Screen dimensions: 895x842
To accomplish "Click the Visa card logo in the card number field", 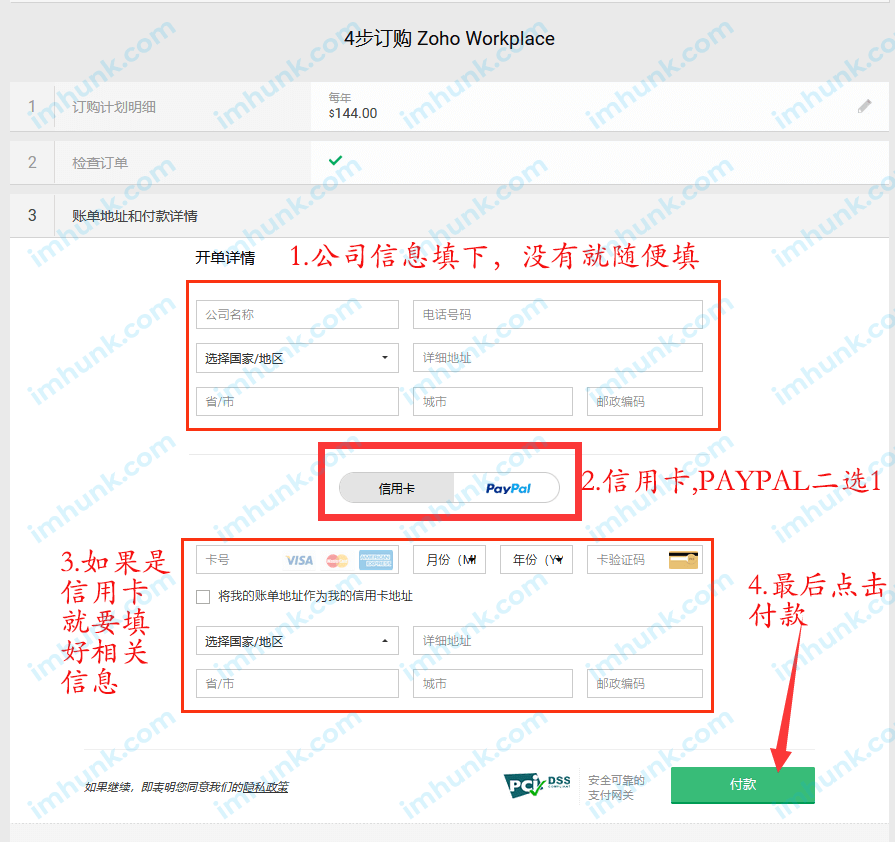I will tap(300, 561).
